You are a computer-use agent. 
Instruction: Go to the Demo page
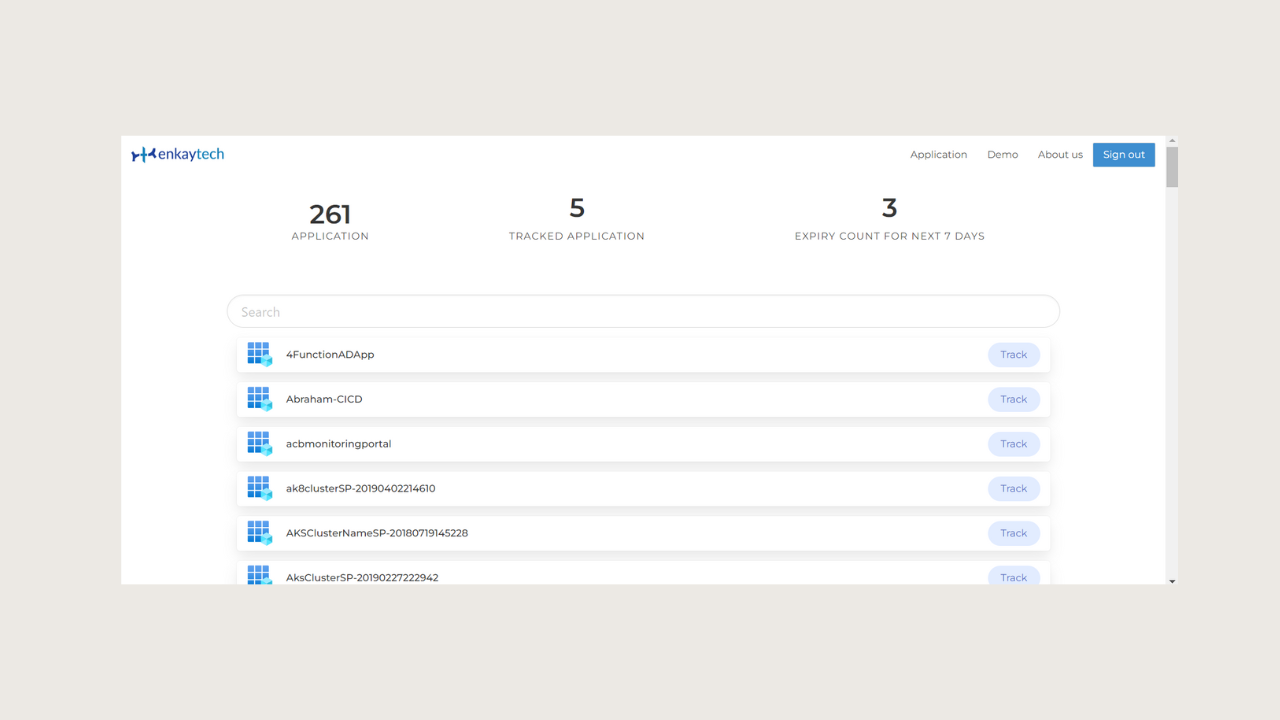coord(1002,155)
